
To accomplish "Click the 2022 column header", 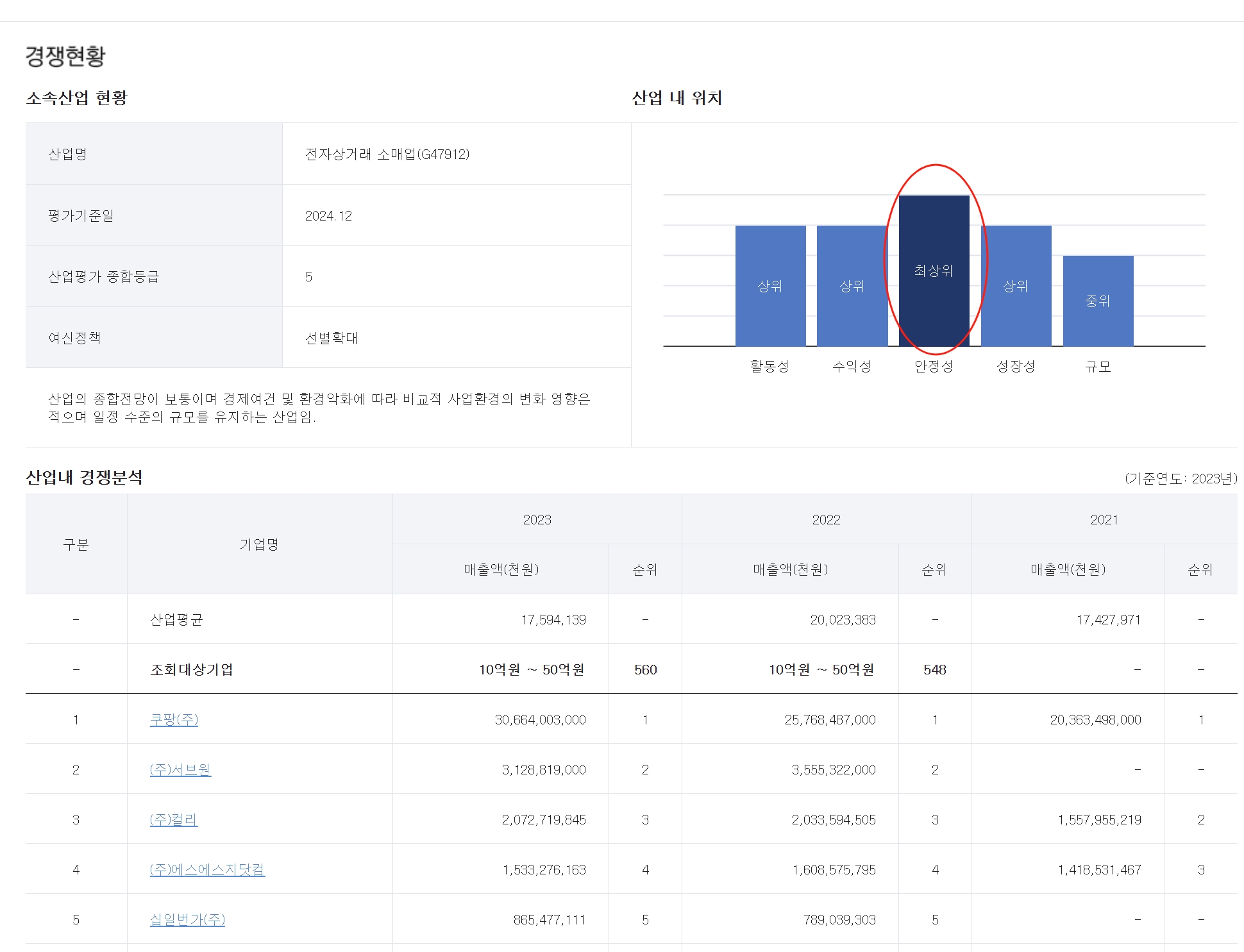I will click(826, 519).
